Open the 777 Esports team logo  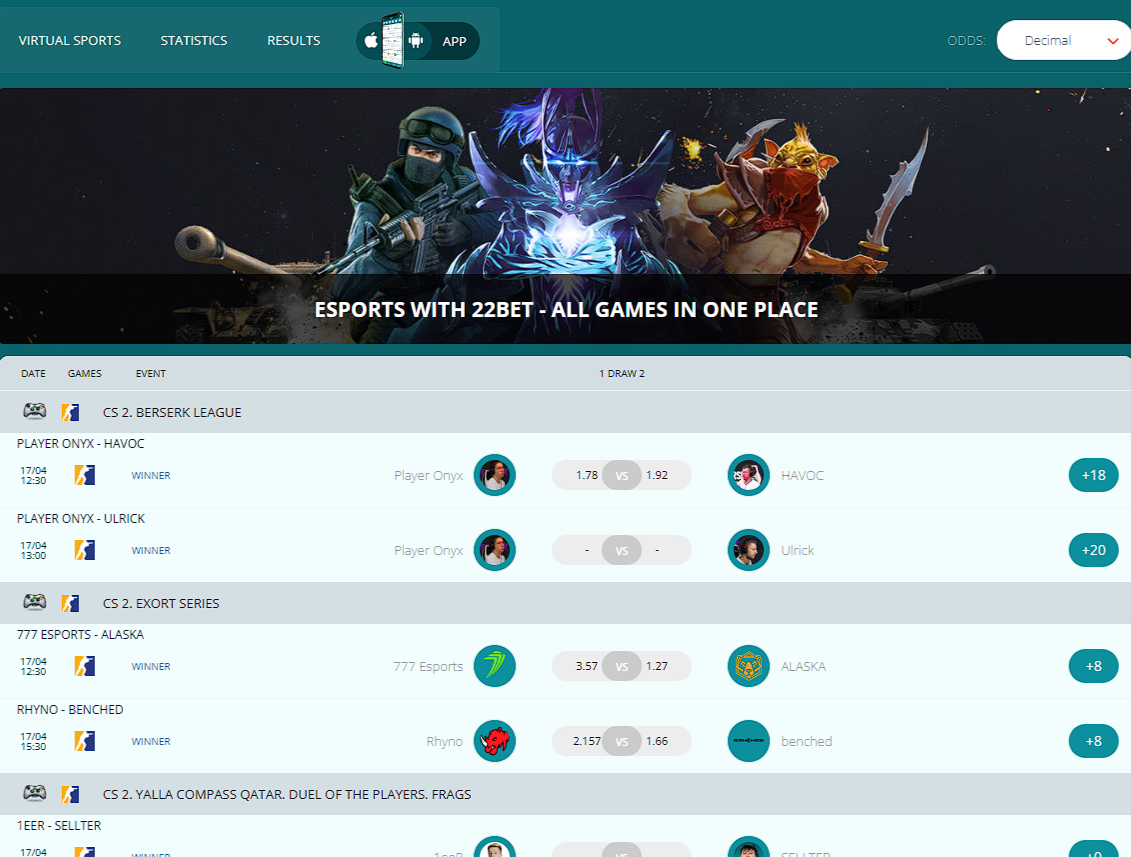(495, 666)
